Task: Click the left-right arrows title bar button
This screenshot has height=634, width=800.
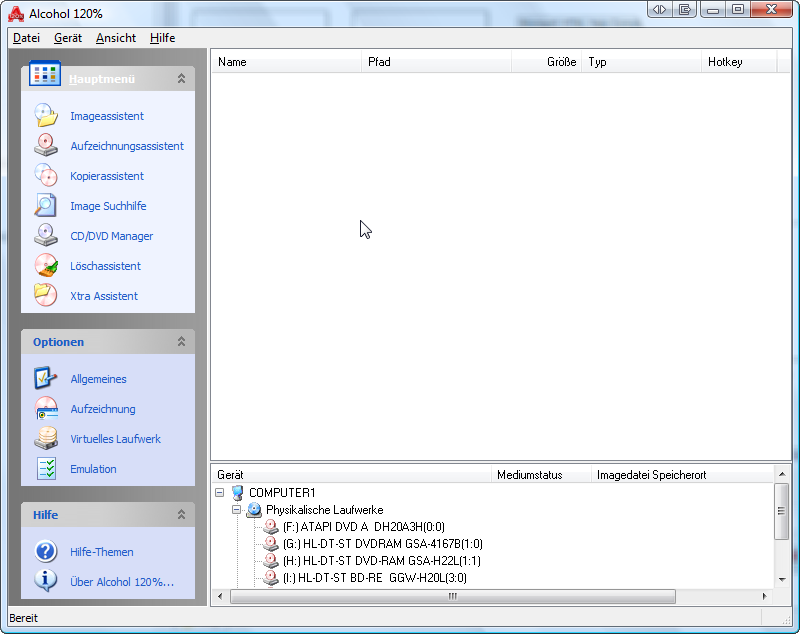Action: point(659,10)
